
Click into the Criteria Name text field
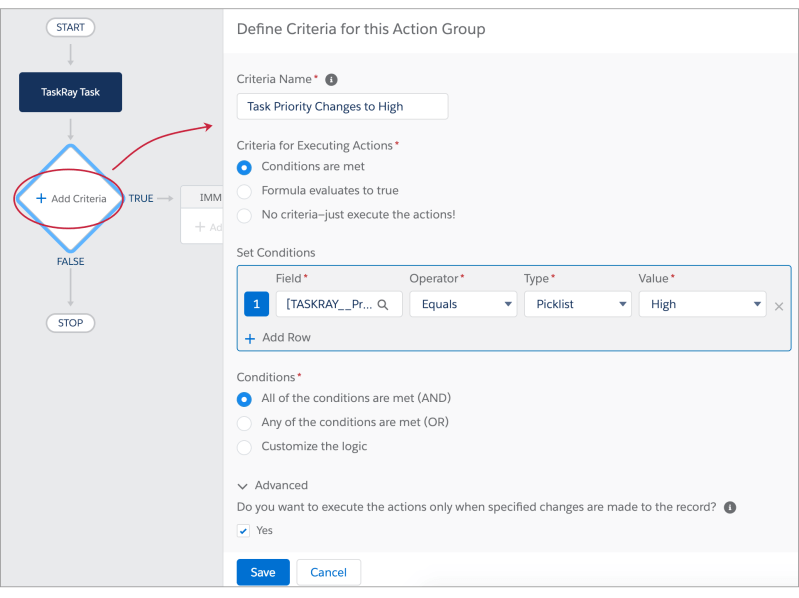point(342,106)
